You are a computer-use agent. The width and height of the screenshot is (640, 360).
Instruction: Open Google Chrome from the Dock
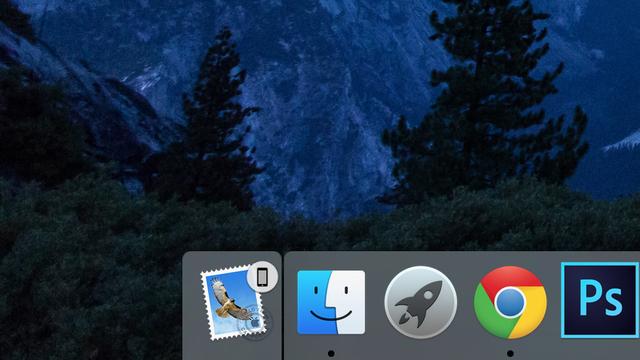pyautogui.click(x=510, y=302)
